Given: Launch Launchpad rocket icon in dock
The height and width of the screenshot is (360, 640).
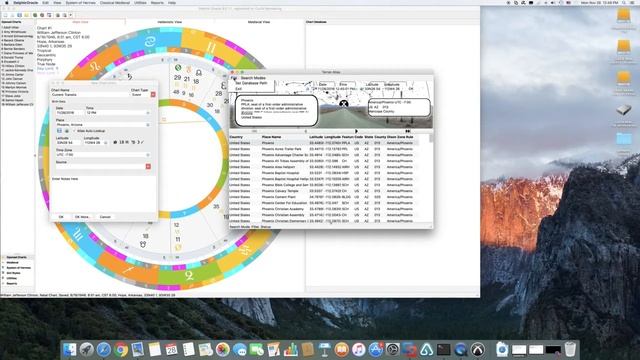Looking at the screenshot, I should 87,350.
